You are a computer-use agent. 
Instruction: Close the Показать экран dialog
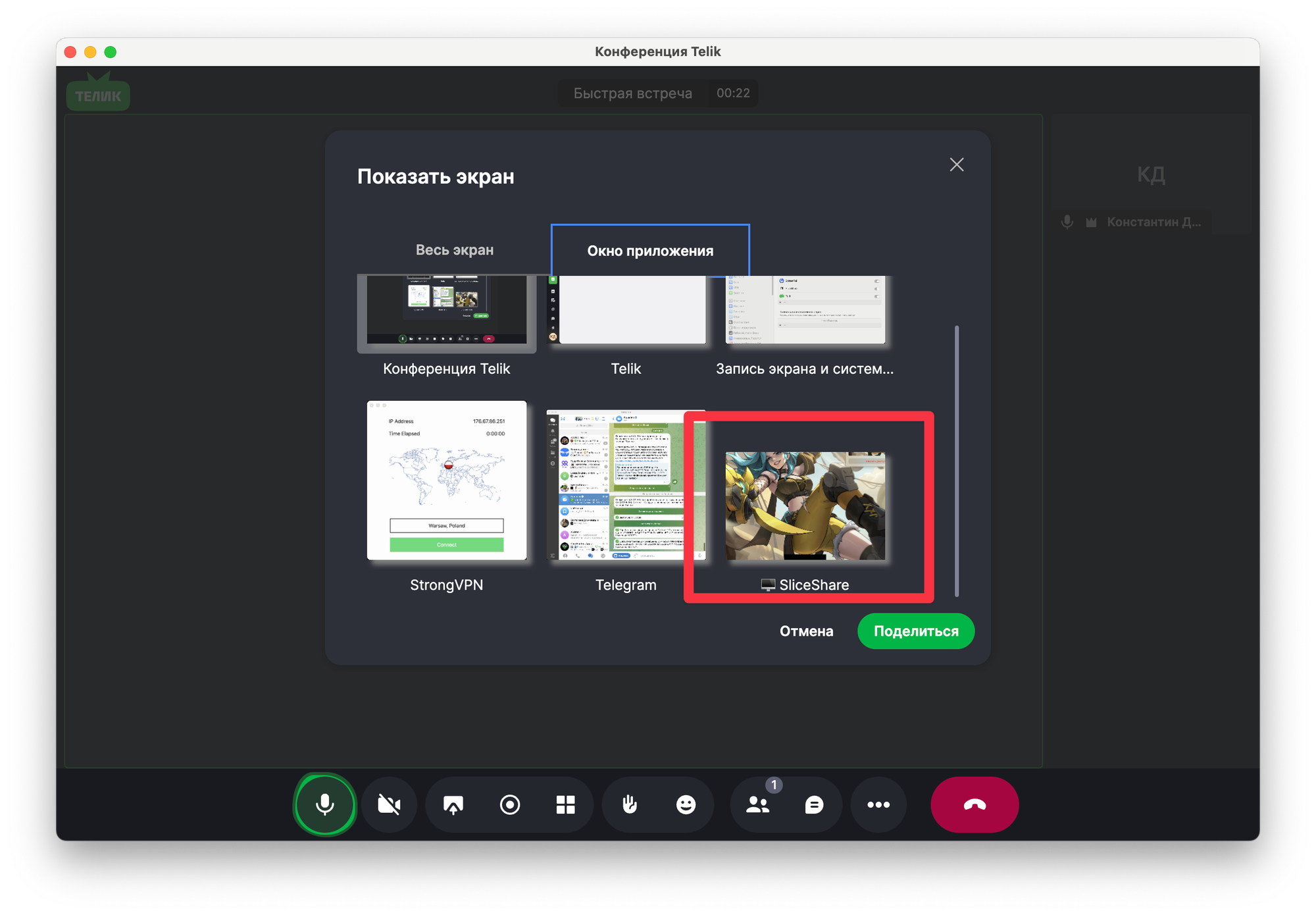click(957, 165)
